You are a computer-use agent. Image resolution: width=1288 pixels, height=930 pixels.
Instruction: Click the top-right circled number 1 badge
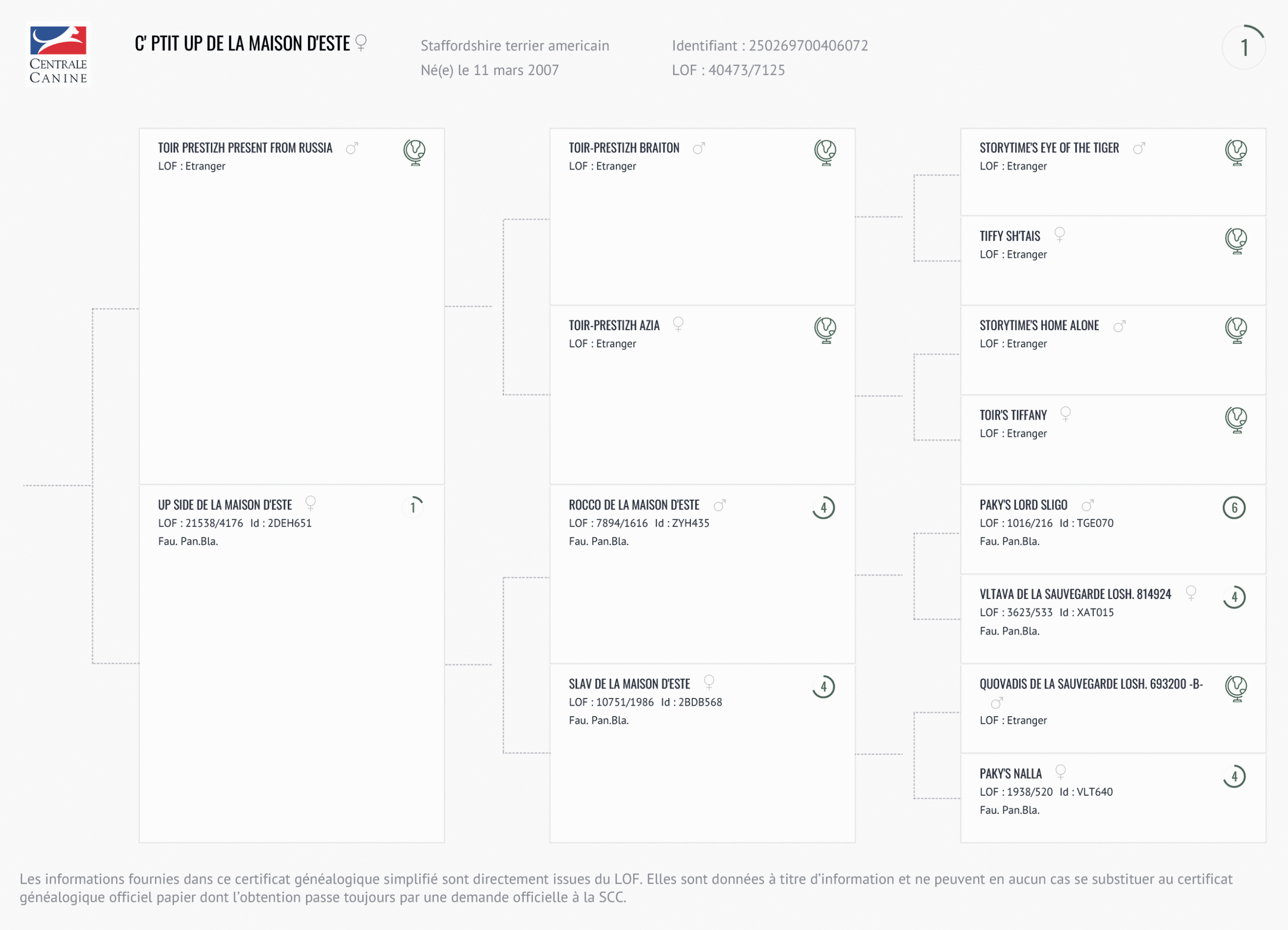click(1244, 48)
